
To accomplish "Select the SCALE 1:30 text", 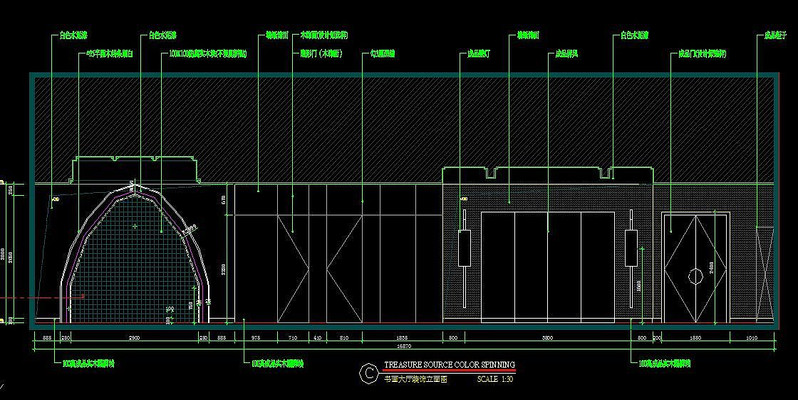I will pyautogui.click(x=494, y=380).
